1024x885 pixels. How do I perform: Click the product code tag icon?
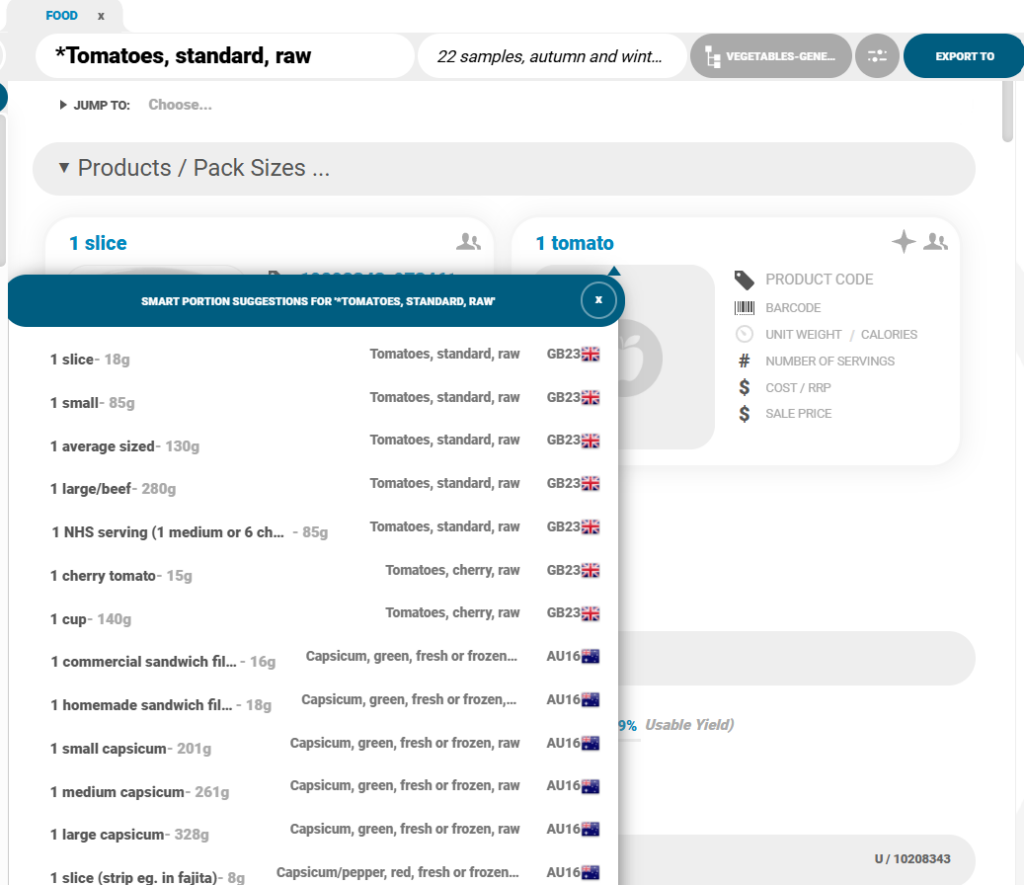coord(744,280)
